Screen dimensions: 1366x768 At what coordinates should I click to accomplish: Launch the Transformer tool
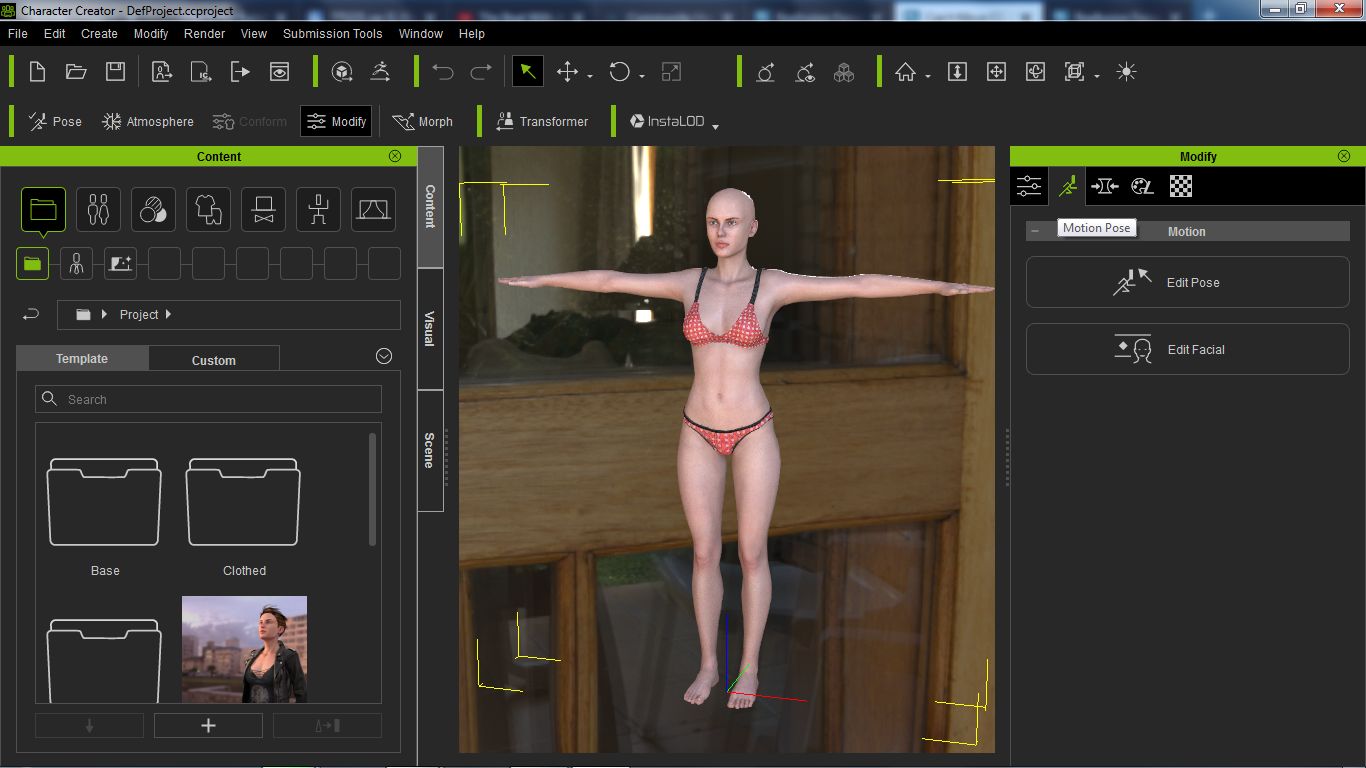(x=542, y=121)
